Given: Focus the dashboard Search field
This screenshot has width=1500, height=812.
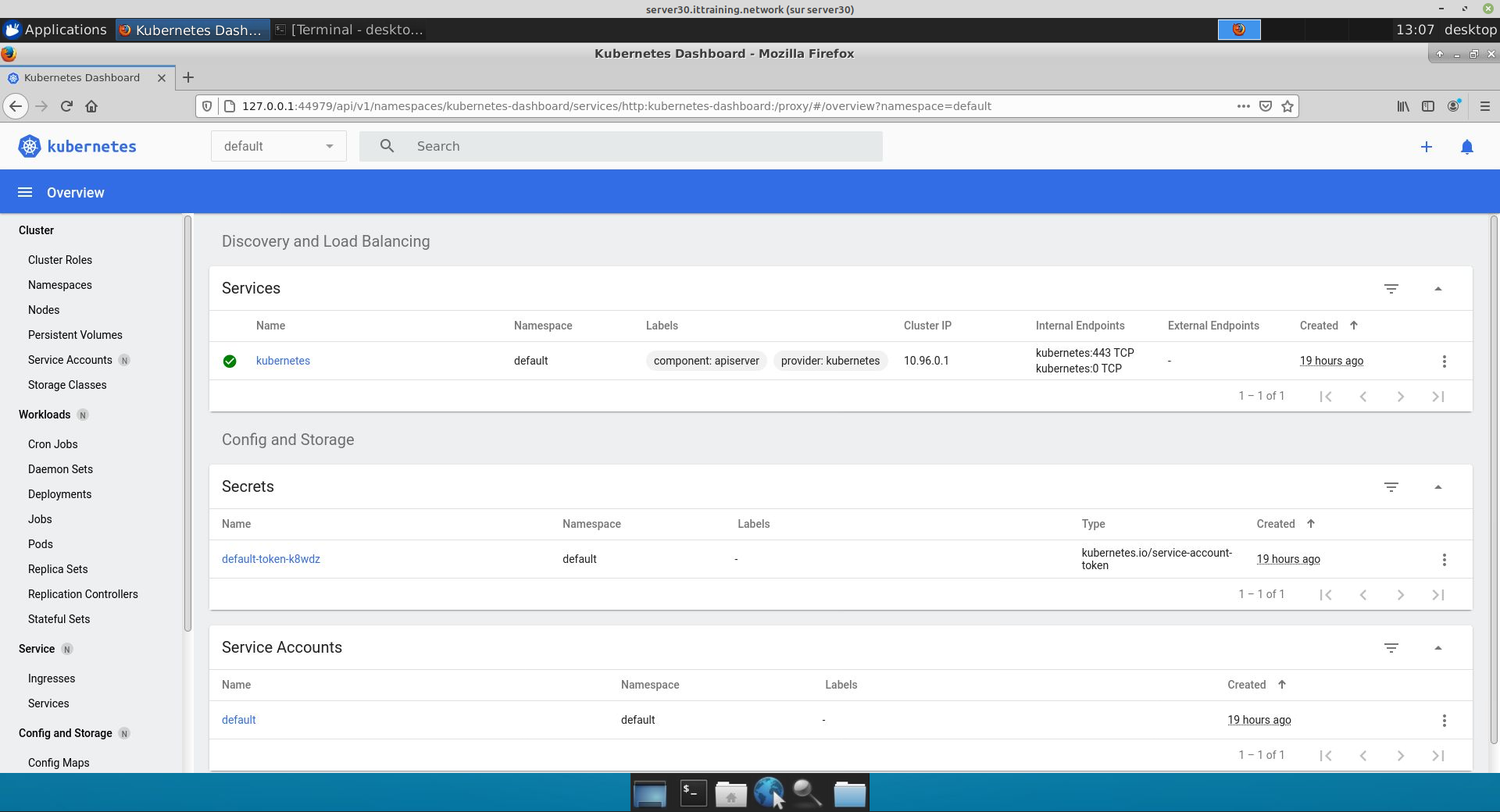Looking at the screenshot, I should pyautogui.click(x=621, y=146).
